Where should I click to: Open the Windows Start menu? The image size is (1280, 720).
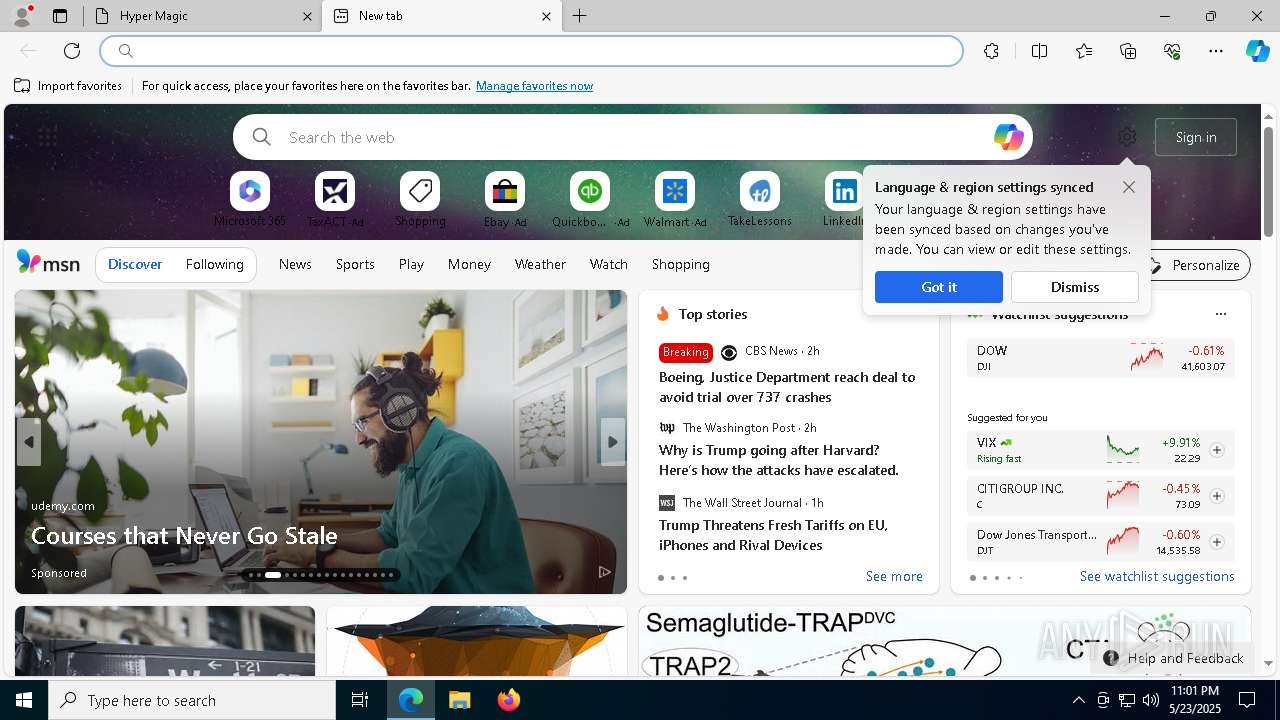tap(24, 700)
